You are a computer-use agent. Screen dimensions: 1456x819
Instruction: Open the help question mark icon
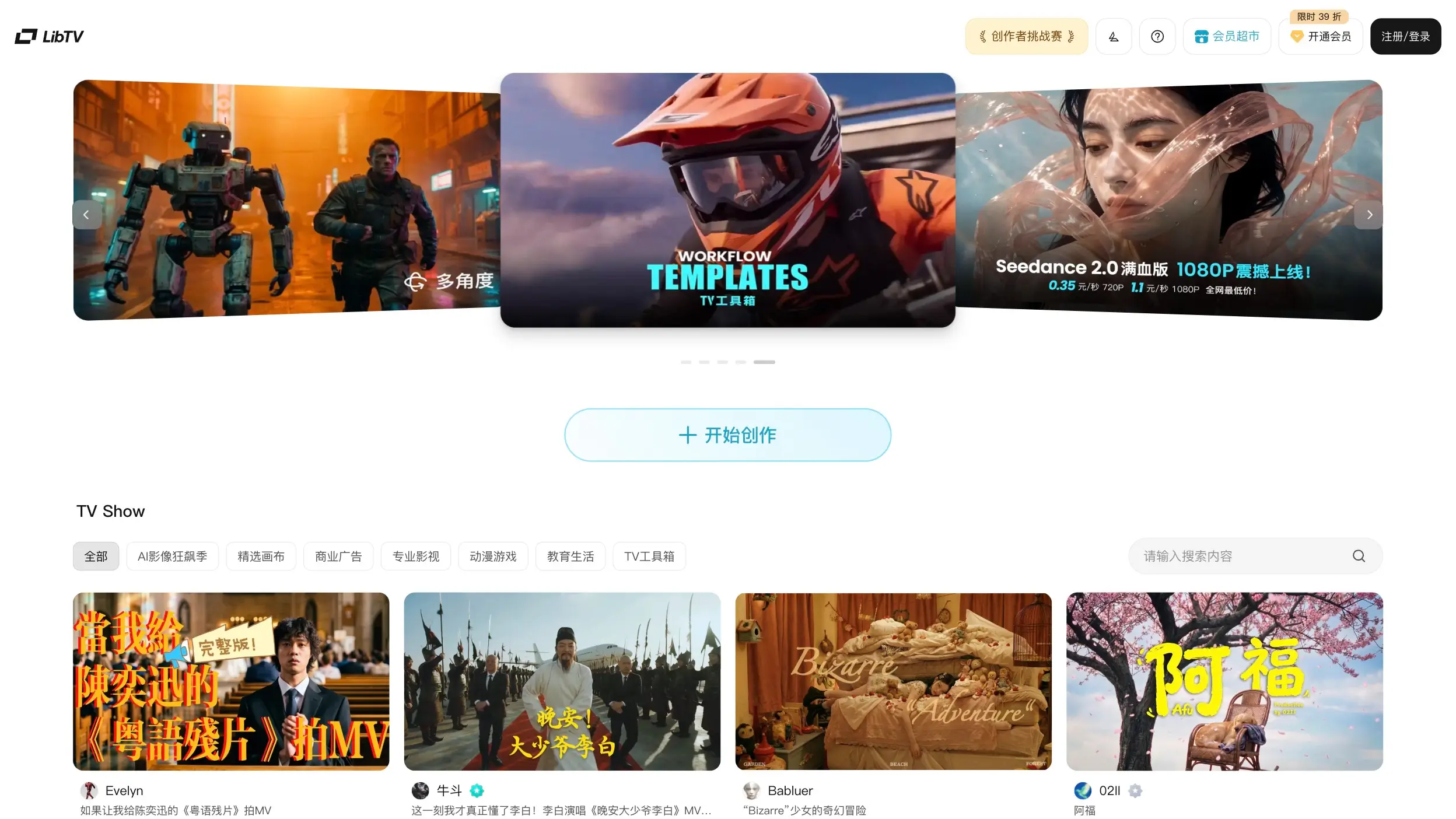pyautogui.click(x=1157, y=36)
